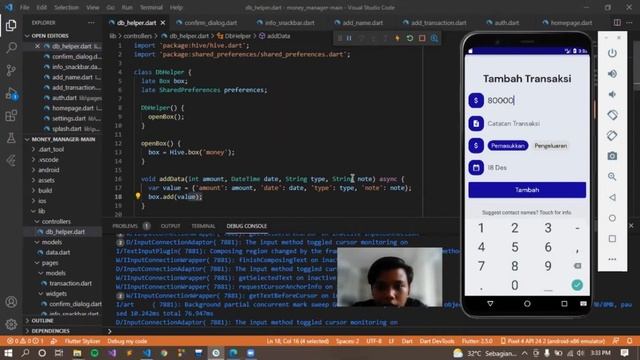Tap keyboard backspace key on emulator

577,266
